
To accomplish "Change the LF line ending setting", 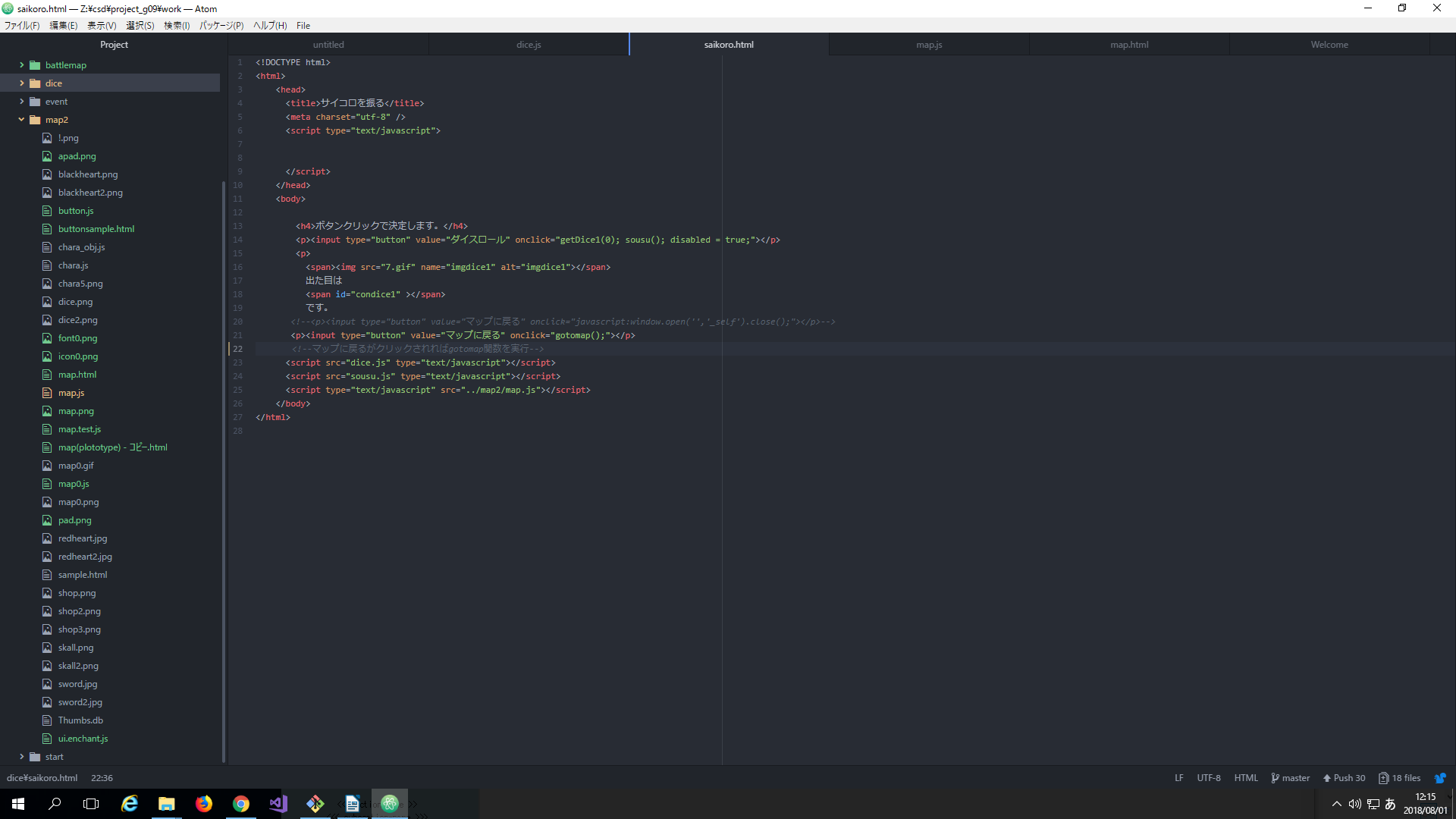I will [1179, 778].
